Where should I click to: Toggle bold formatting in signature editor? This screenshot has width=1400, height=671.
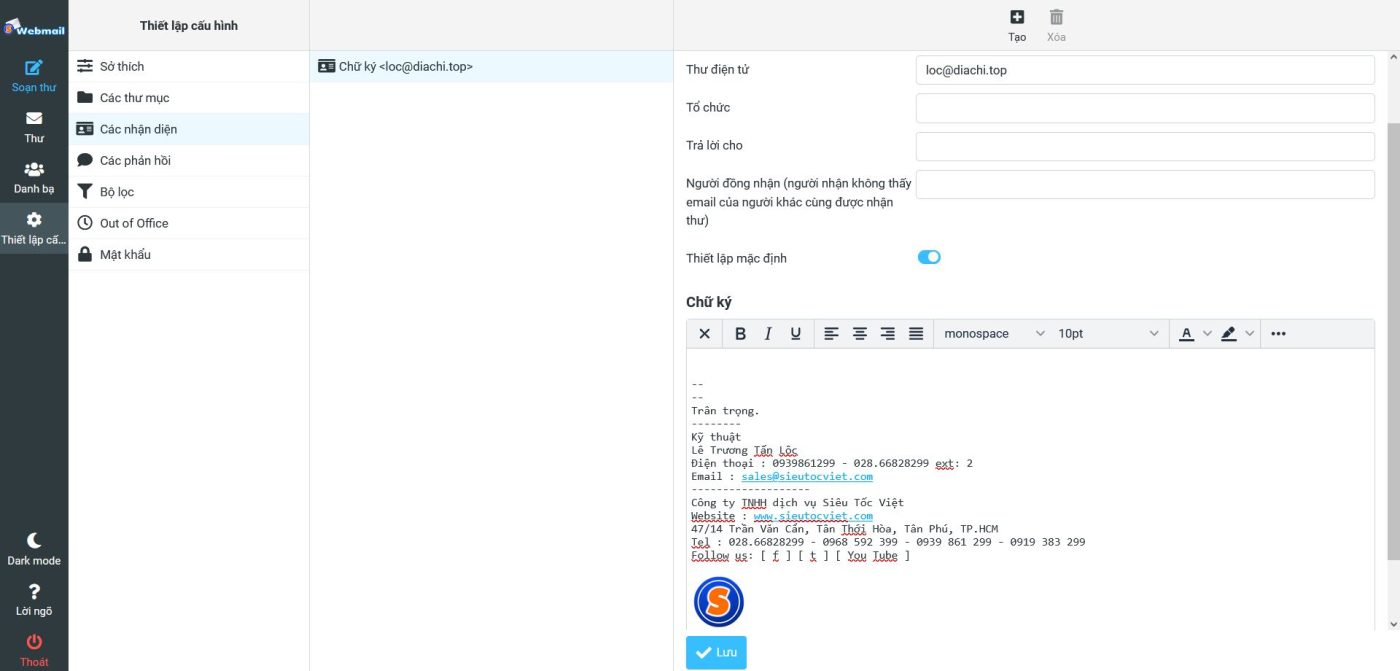tap(740, 334)
